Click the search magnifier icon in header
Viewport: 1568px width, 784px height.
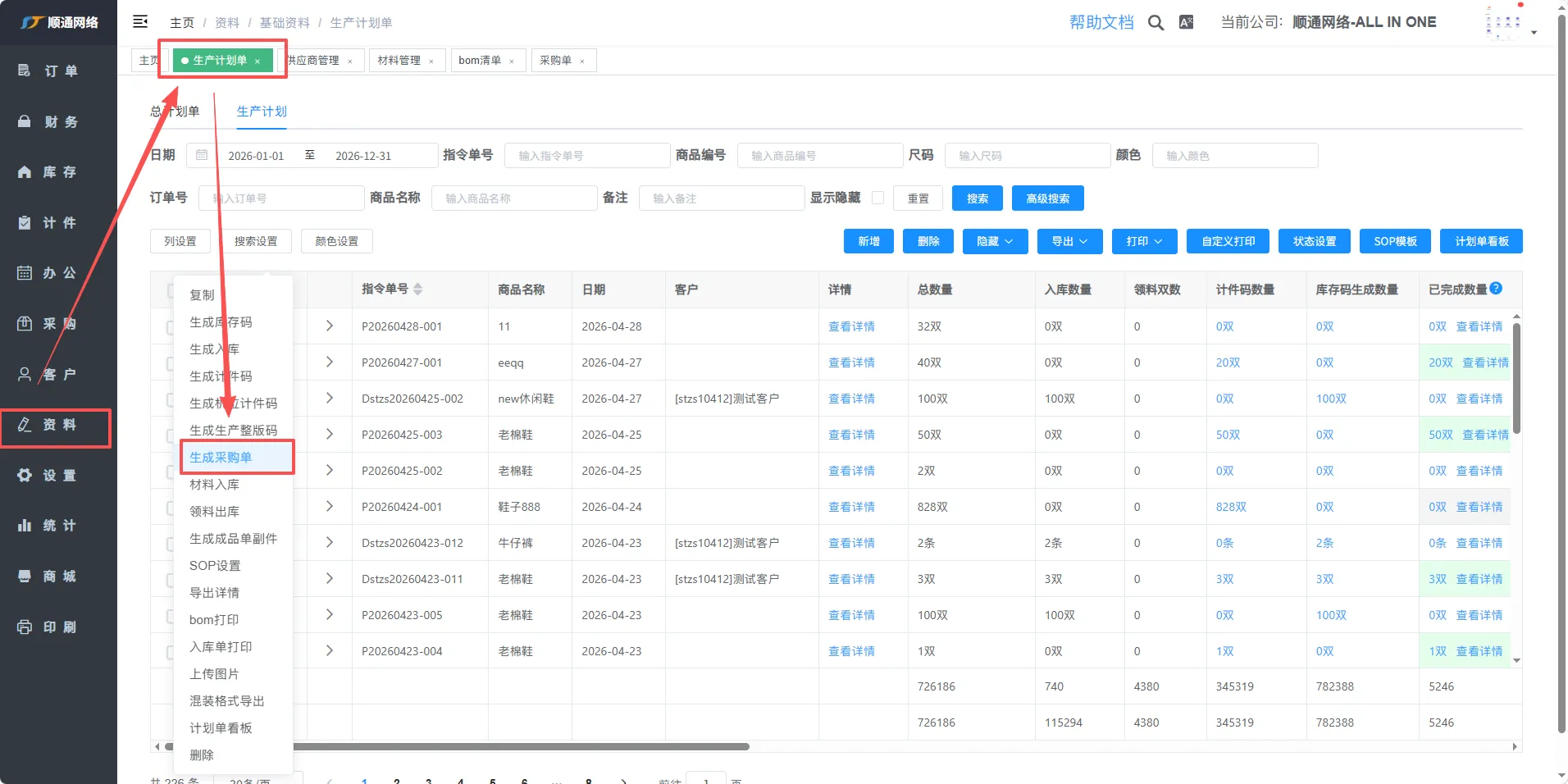pyautogui.click(x=1155, y=23)
